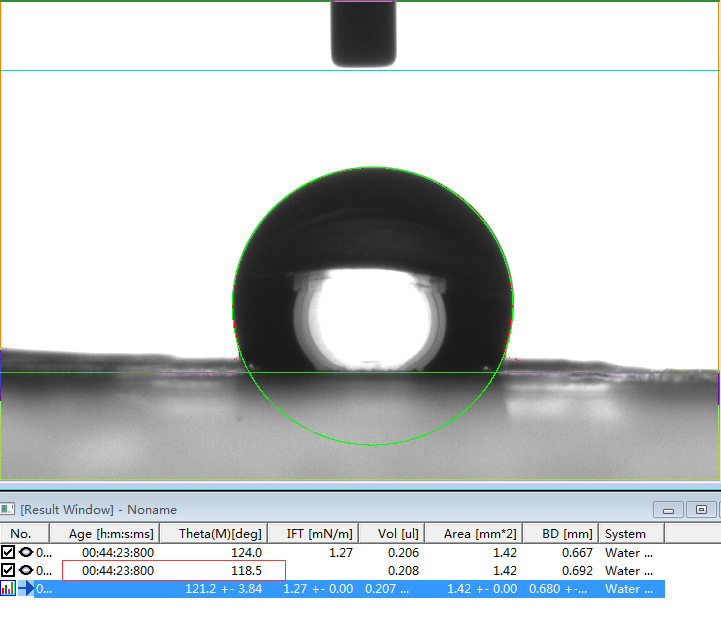Toggle checkbox of the second result row
The image size is (721, 629).
tap(8, 570)
